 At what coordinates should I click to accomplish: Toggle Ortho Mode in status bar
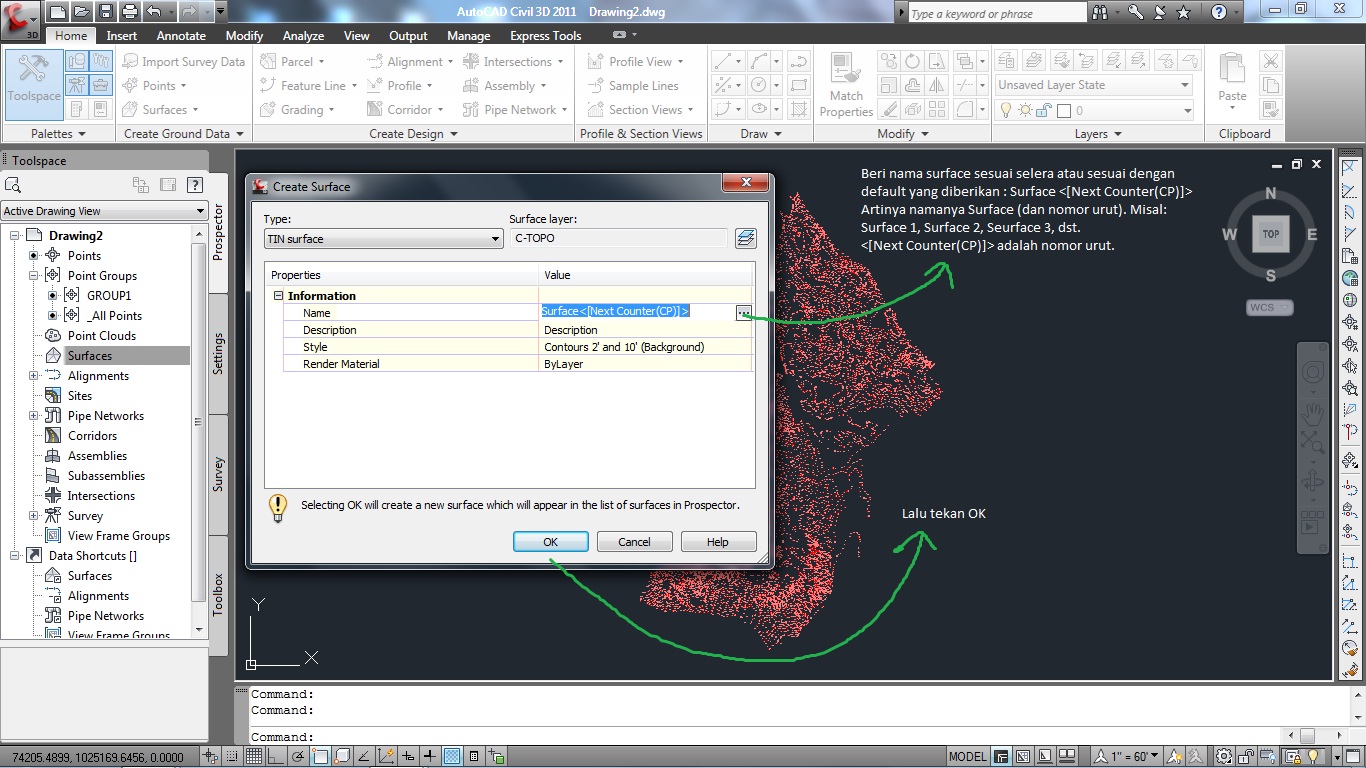tap(276, 757)
